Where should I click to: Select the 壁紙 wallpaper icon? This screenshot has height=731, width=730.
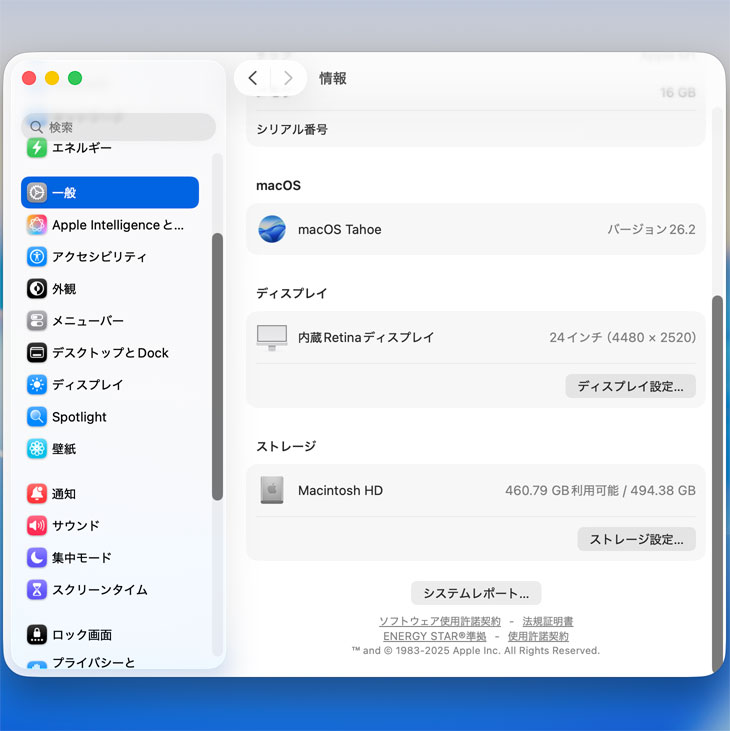[37, 449]
